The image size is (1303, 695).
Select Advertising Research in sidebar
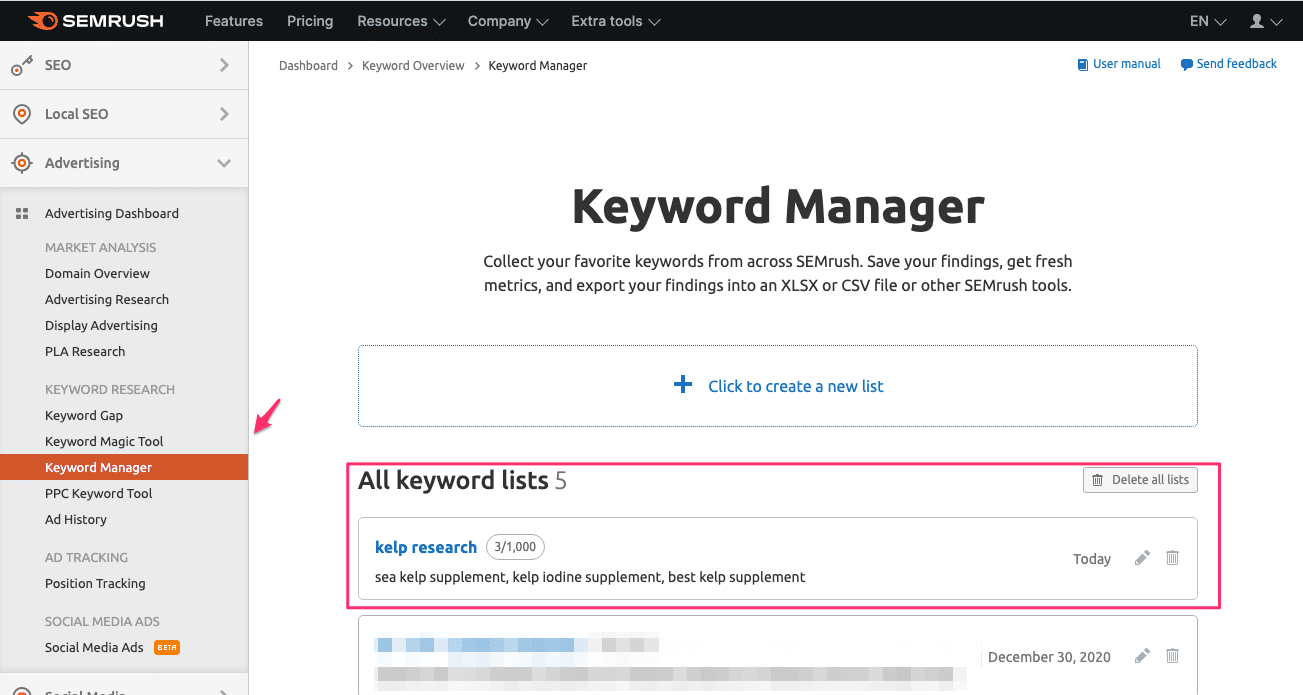pos(107,299)
